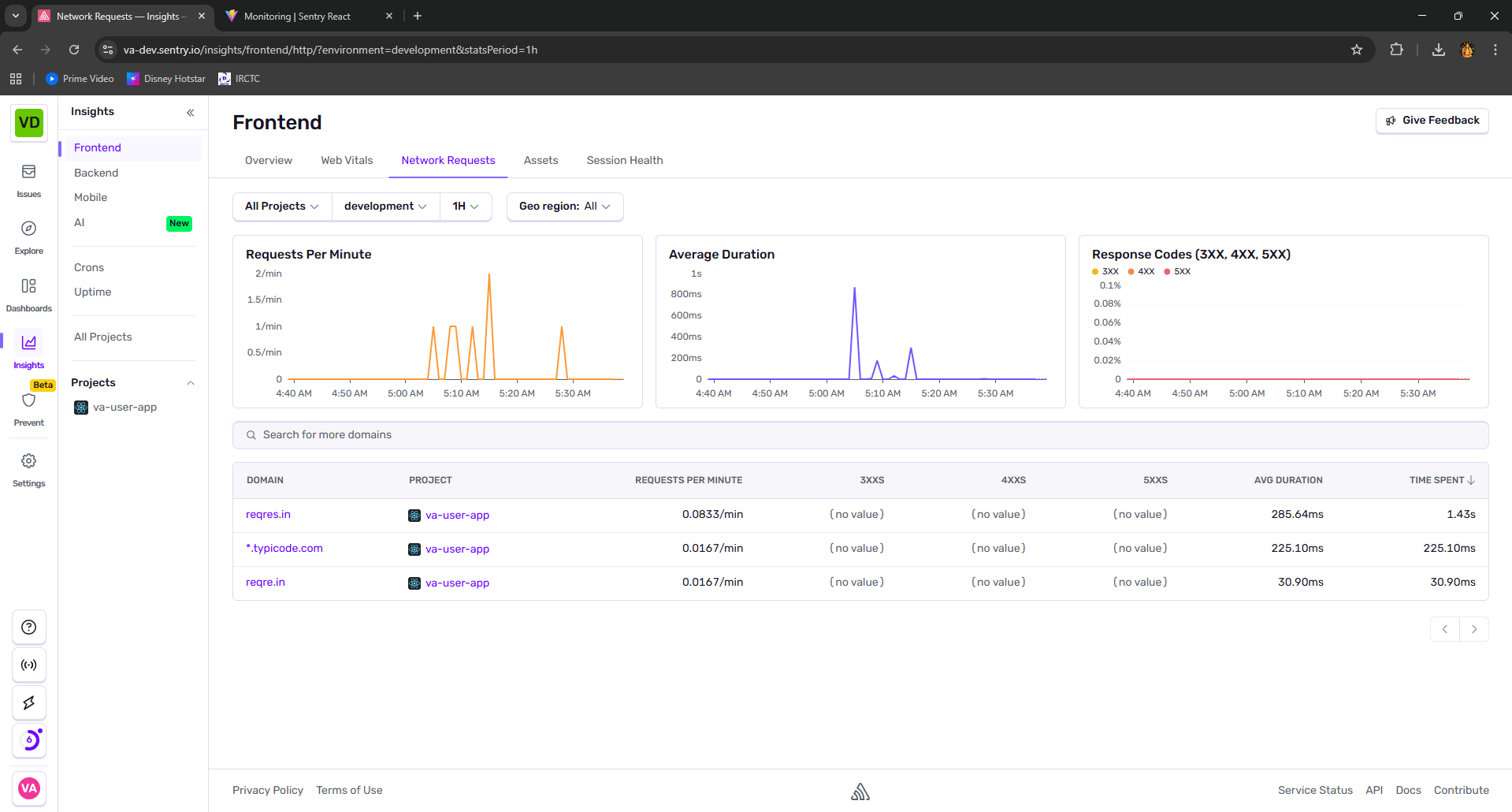
Task: Open Settings gear in sidebar
Action: click(28, 469)
